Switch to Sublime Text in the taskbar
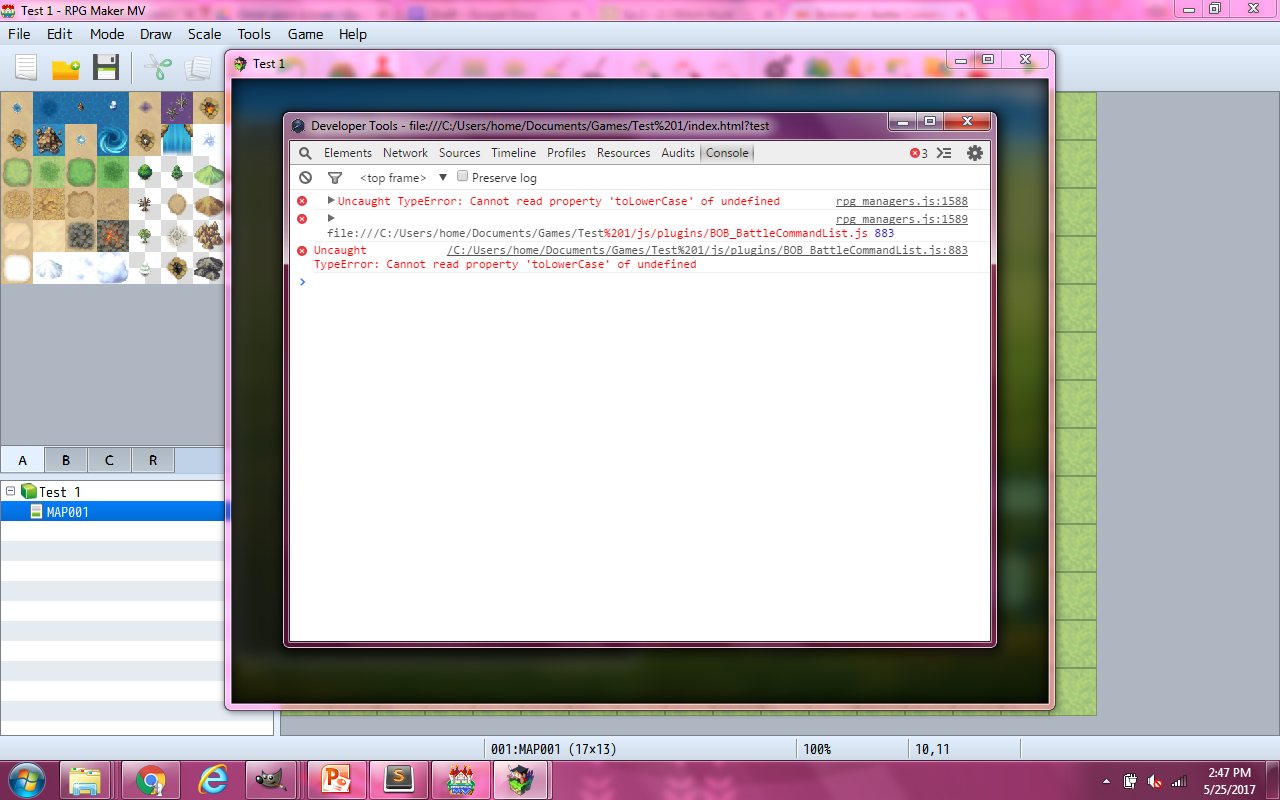 (399, 780)
